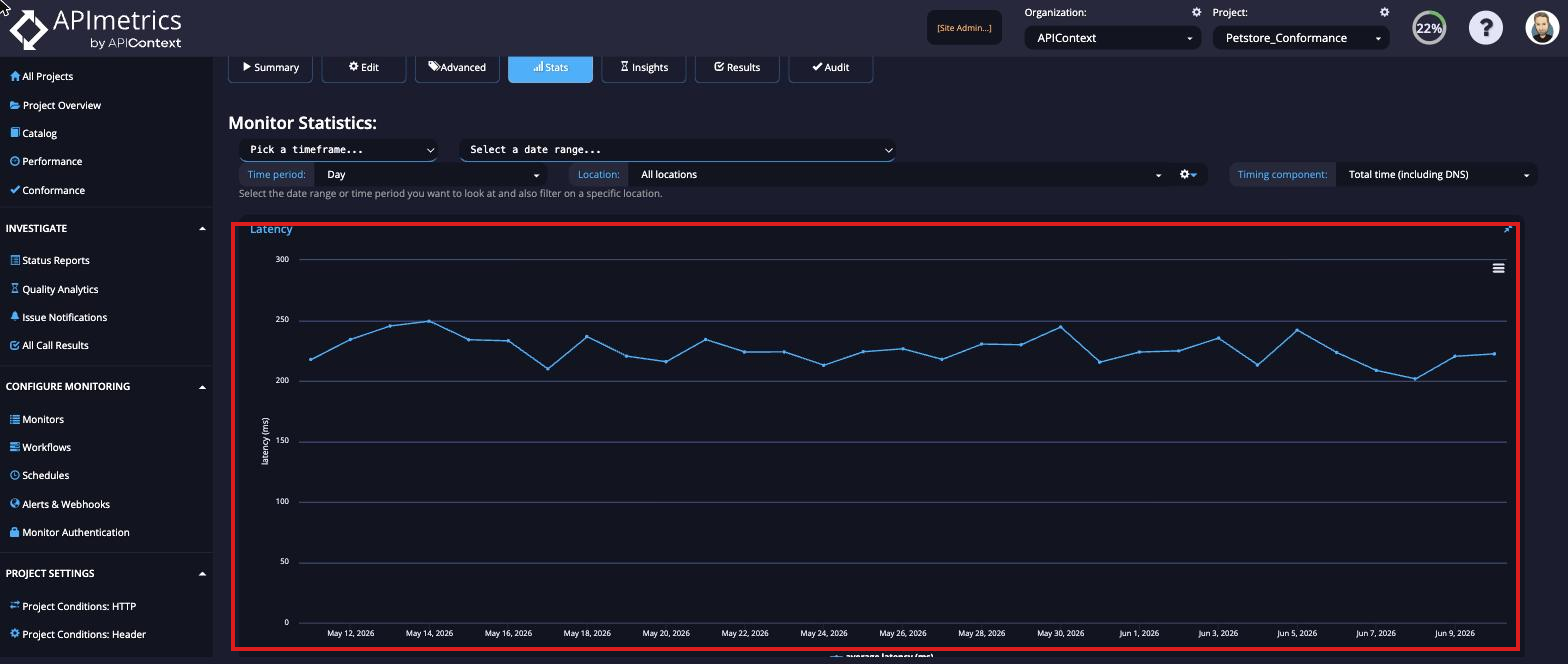1568x664 pixels.
Task: Open Catalog in sidebar
Action: click(33, 133)
